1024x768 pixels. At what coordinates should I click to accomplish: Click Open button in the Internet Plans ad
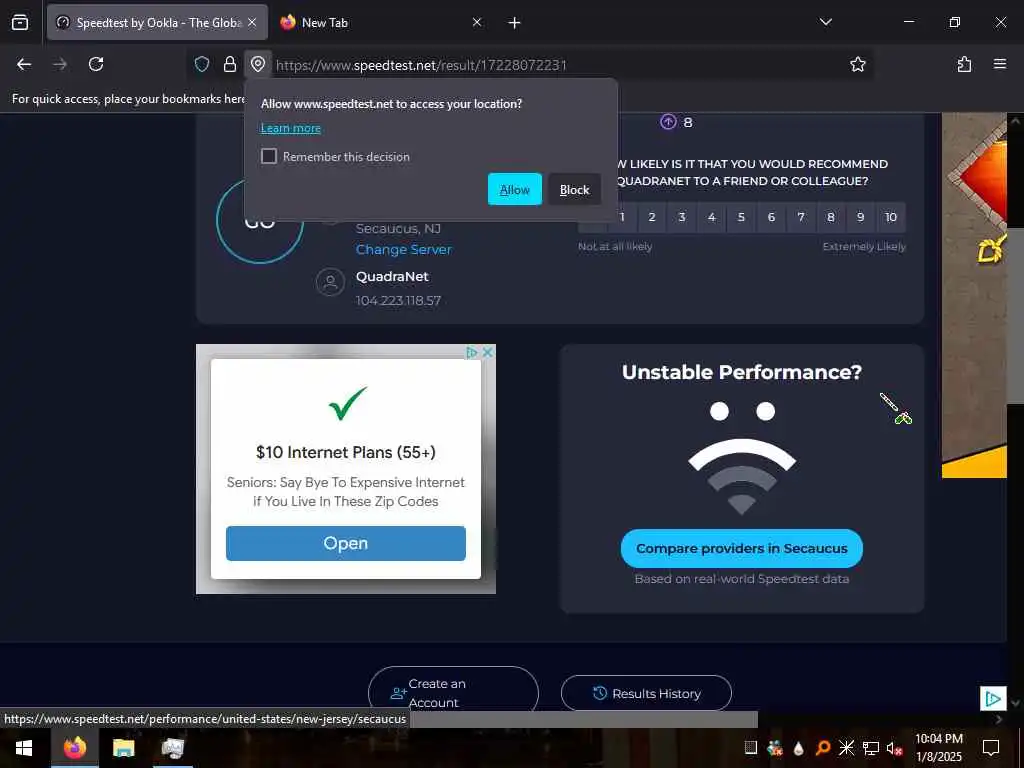point(345,543)
